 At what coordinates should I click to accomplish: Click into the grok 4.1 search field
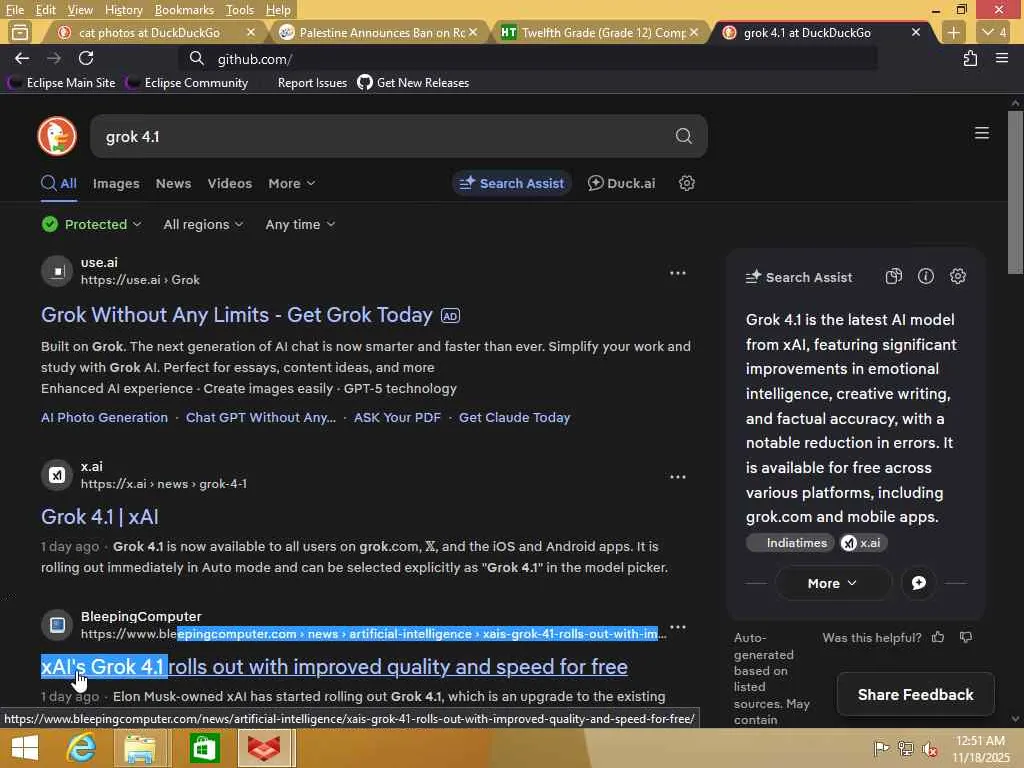point(385,136)
